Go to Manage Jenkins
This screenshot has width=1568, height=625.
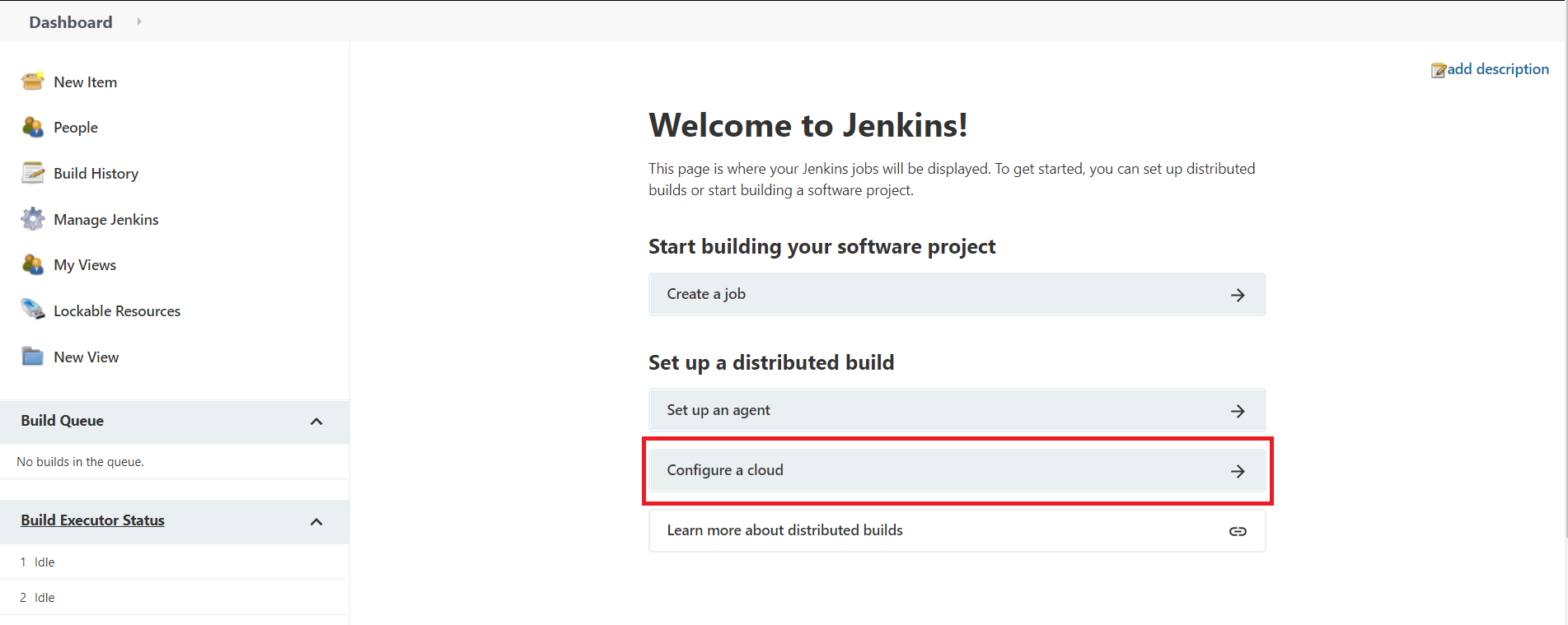pyautogui.click(x=106, y=219)
